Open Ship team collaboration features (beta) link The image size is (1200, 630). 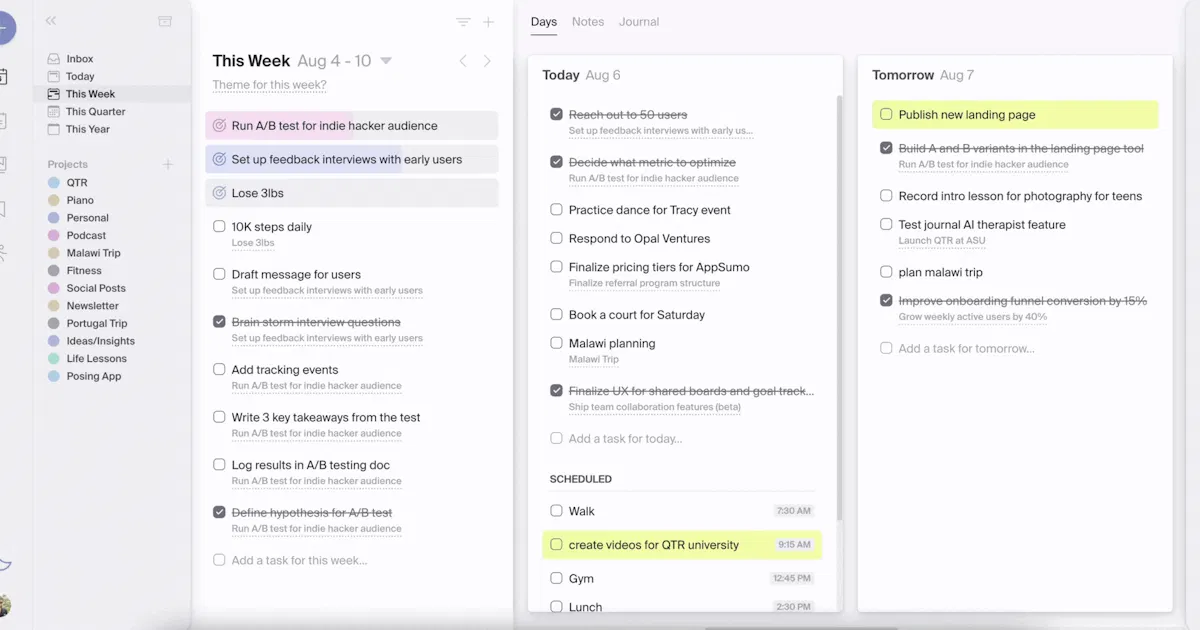(x=655, y=407)
